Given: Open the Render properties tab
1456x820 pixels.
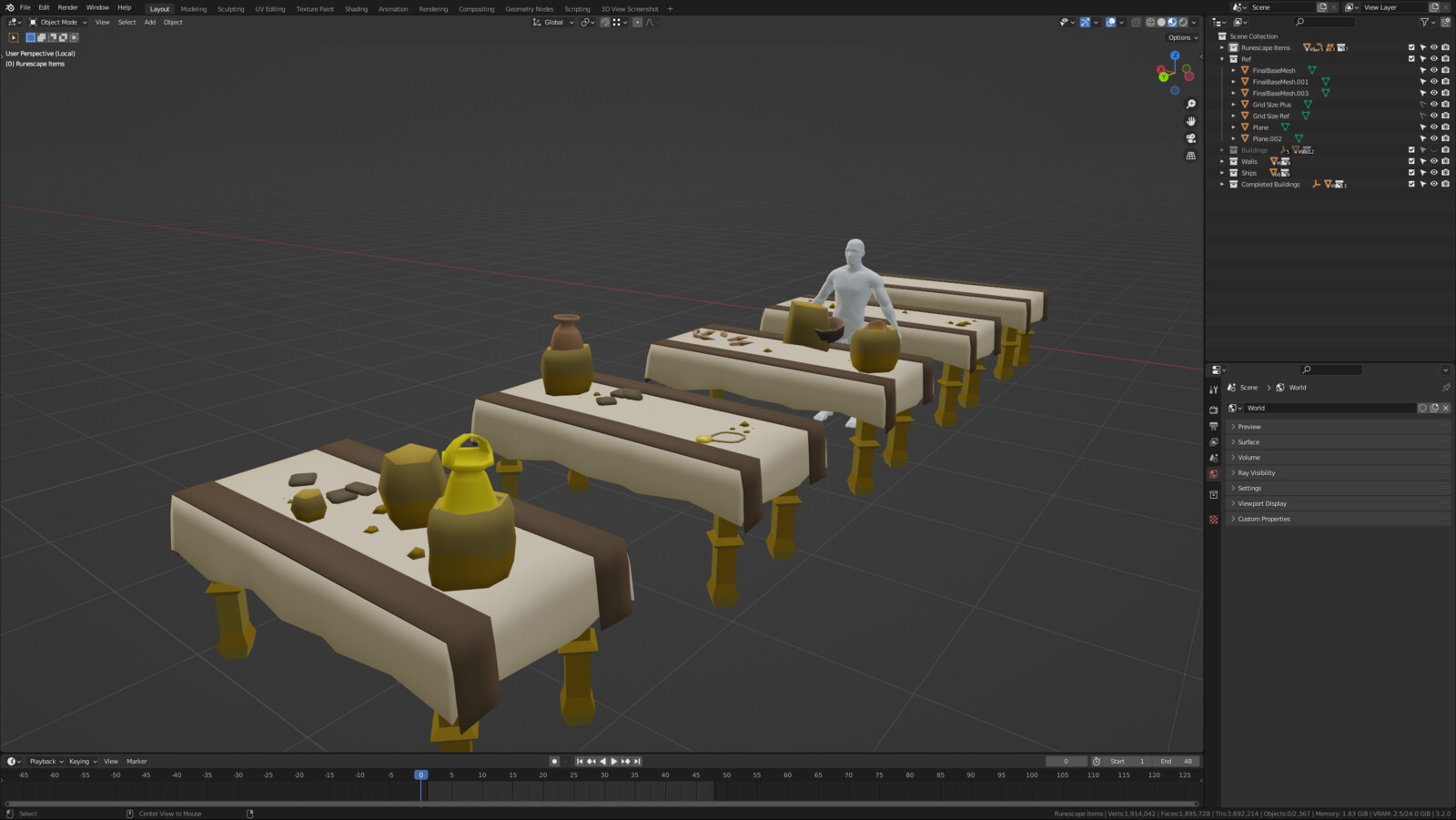Looking at the screenshot, I should tap(1213, 410).
